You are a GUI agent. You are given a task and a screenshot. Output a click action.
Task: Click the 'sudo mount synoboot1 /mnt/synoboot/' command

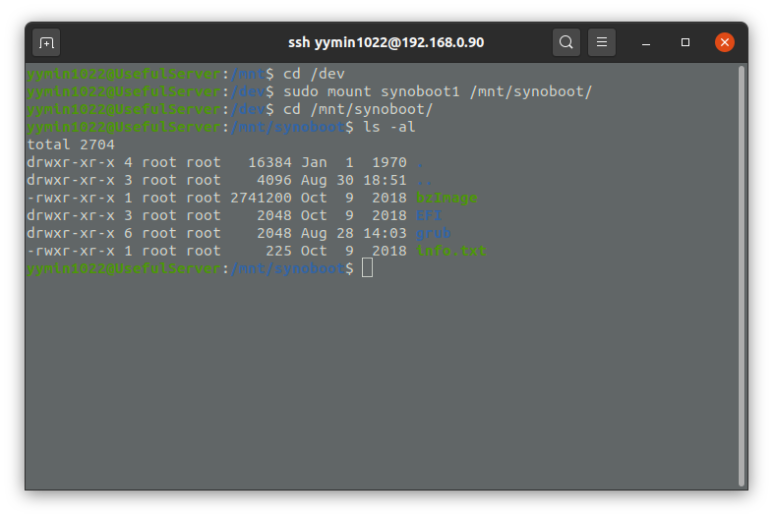coord(437,92)
